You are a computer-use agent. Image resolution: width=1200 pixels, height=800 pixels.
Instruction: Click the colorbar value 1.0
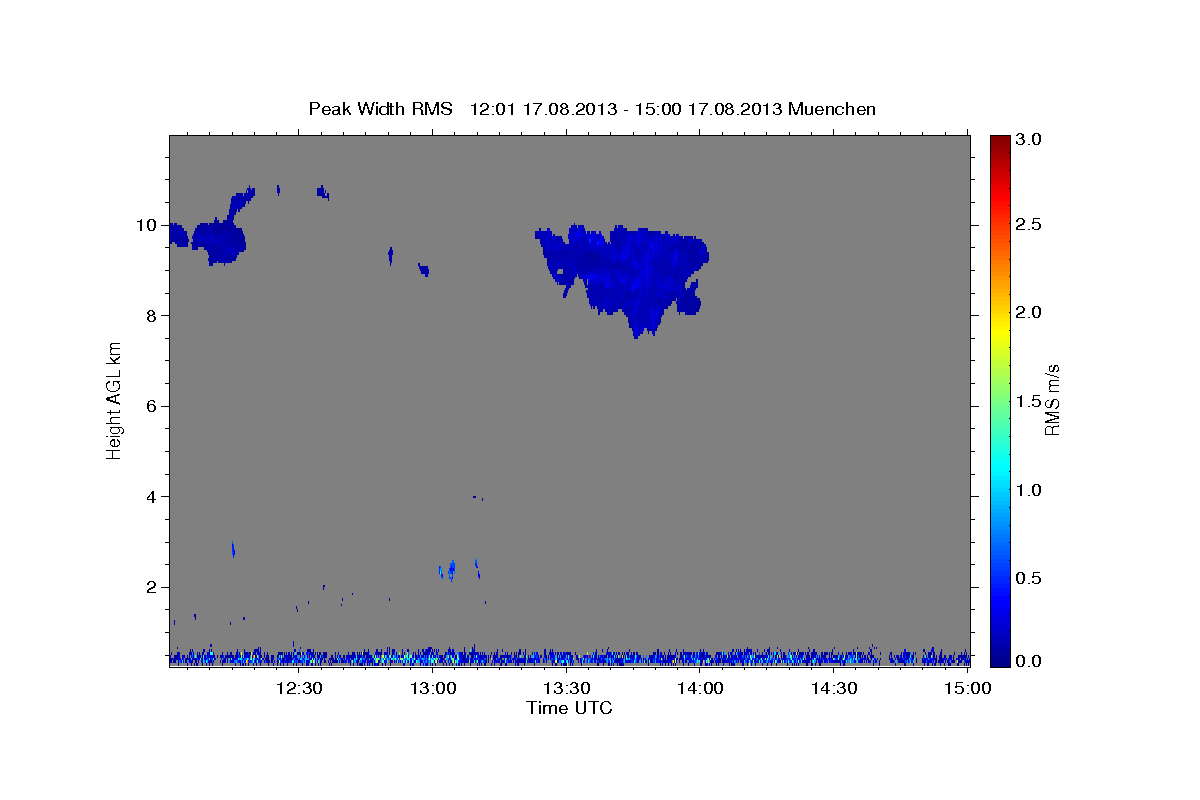1030,490
